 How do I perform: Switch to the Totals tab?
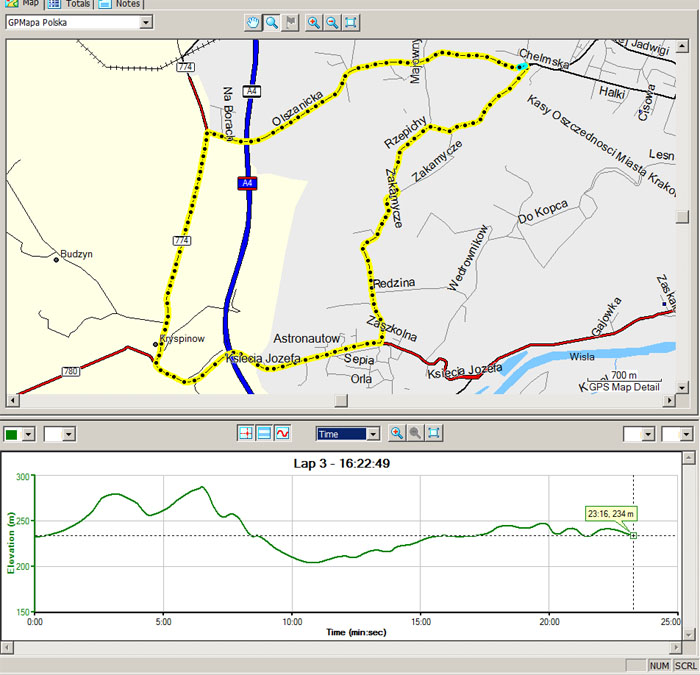coord(71,4)
